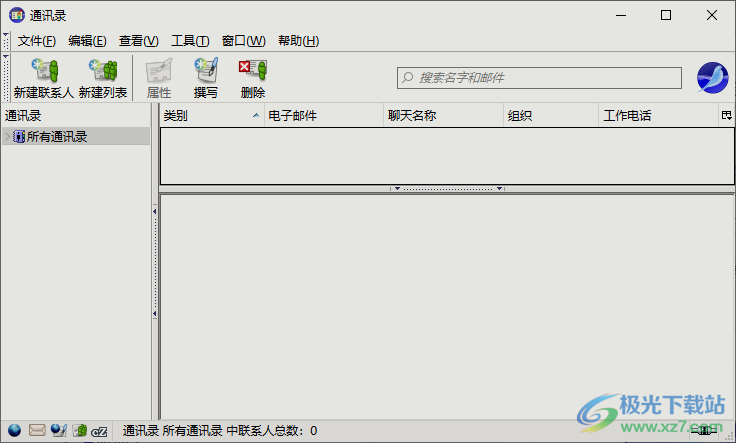Open the 工具(T) menu
736x443 pixels.
pyautogui.click(x=190, y=41)
